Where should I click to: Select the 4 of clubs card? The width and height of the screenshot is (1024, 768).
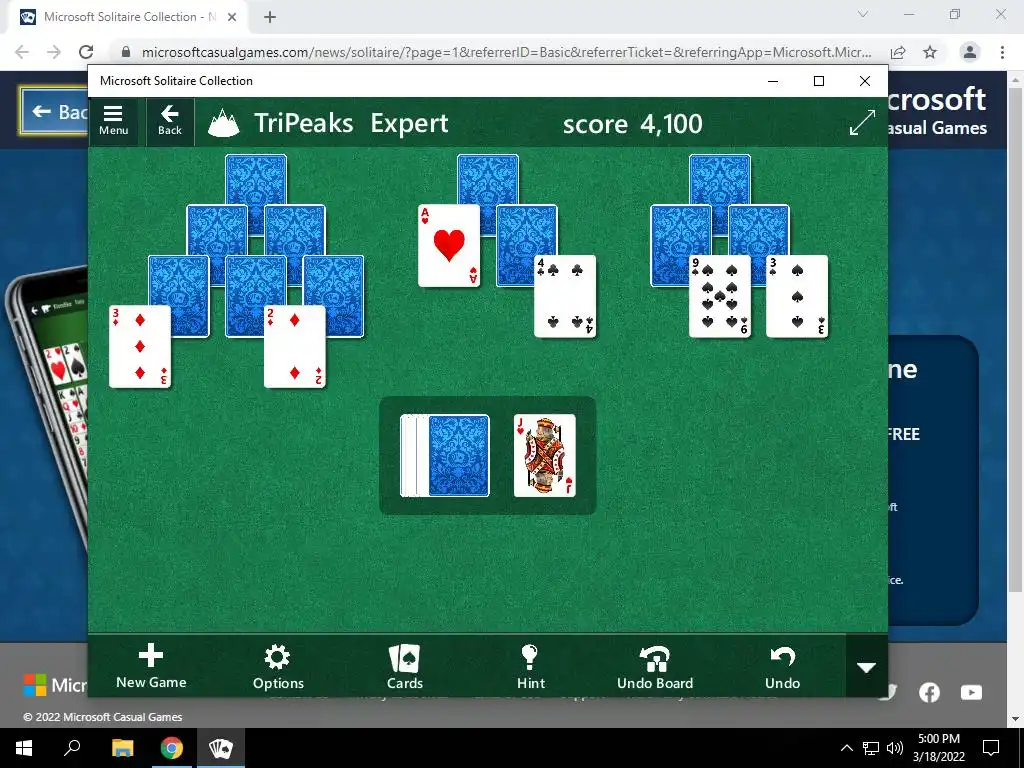565,296
